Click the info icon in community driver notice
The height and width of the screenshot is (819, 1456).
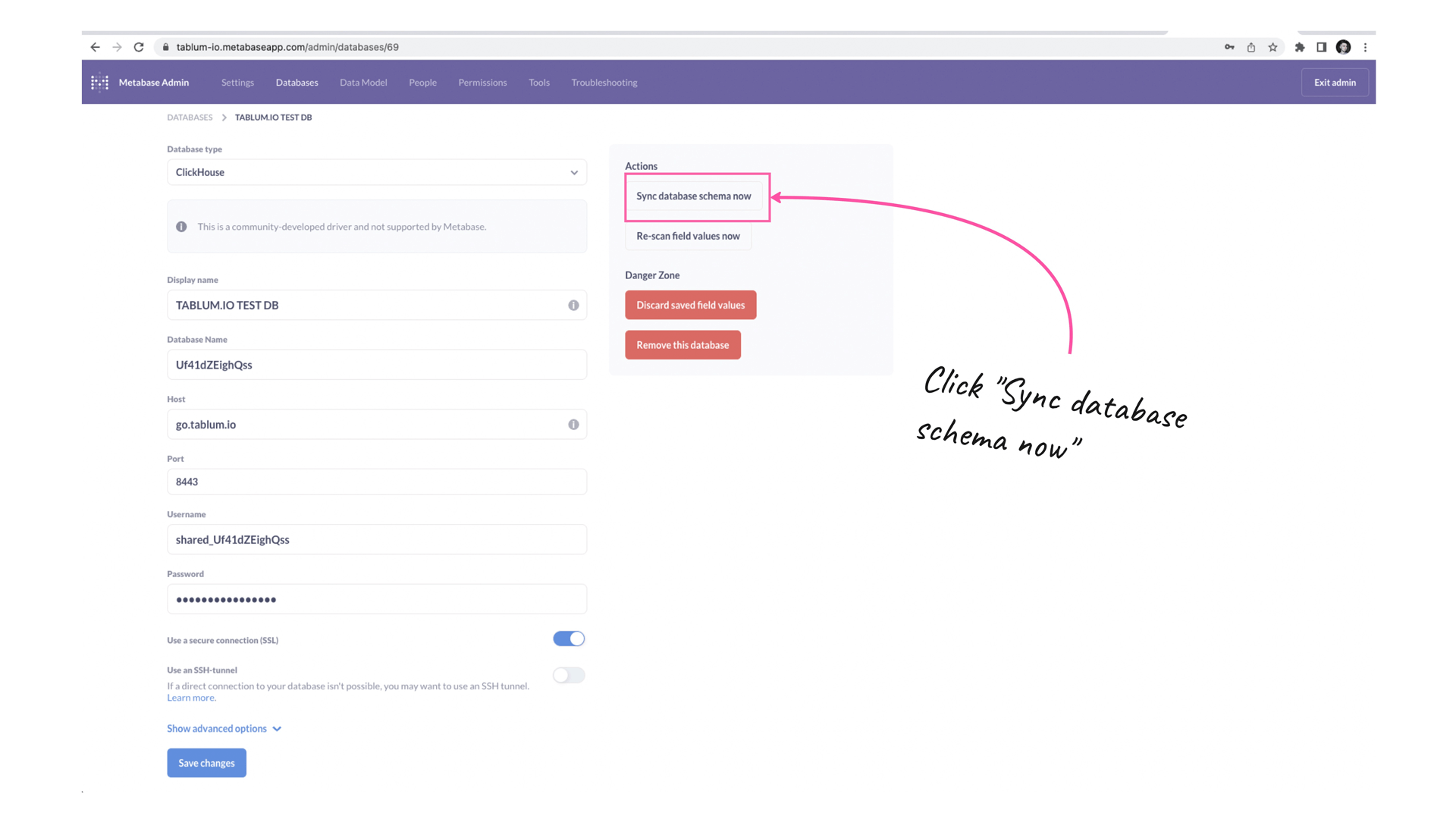pos(181,227)
